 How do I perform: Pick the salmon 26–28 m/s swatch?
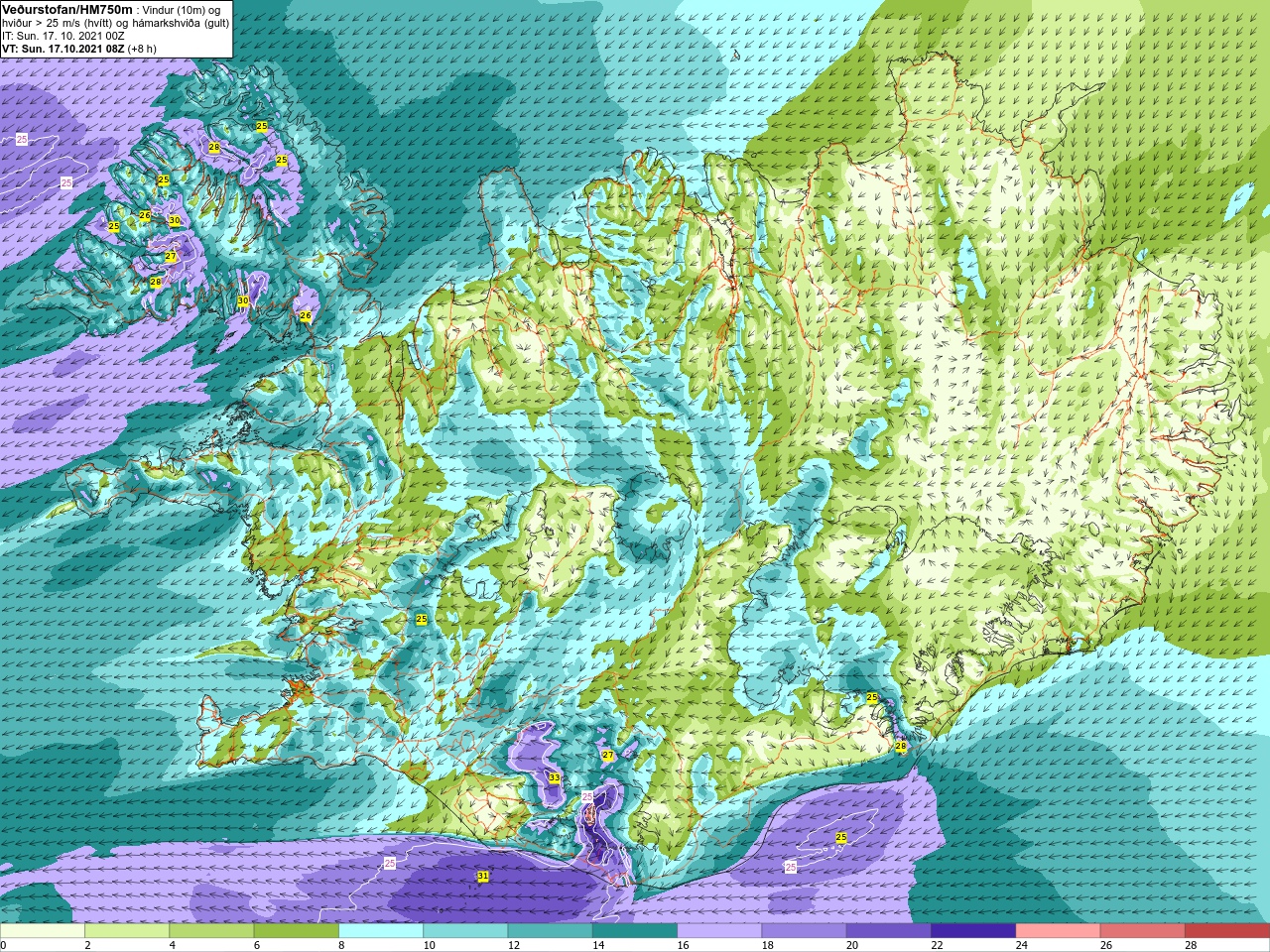click(x=1143, y=931)
